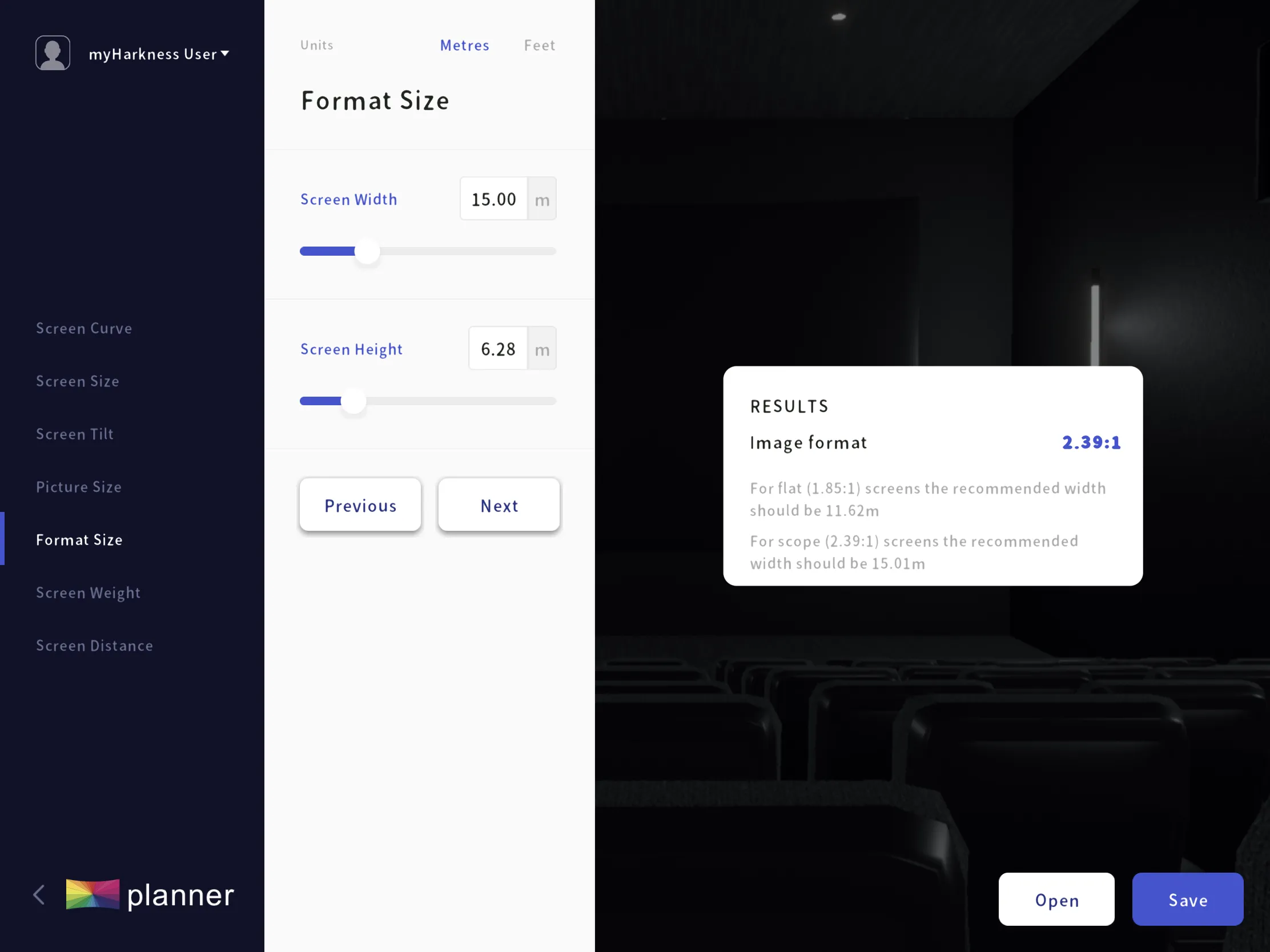Image resolution: width=1270 pixels, height=952 pixels.
Task: Click the Open button
Action: 1057,899
